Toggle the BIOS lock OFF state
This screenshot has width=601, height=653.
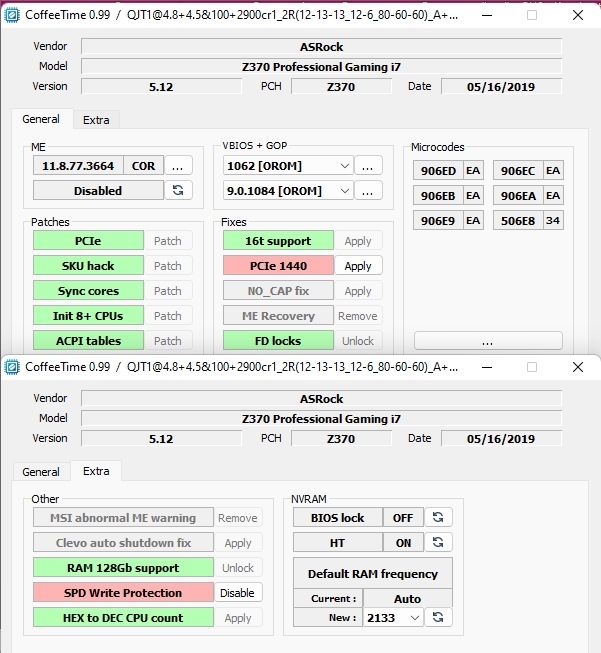[x=403, y=518]
